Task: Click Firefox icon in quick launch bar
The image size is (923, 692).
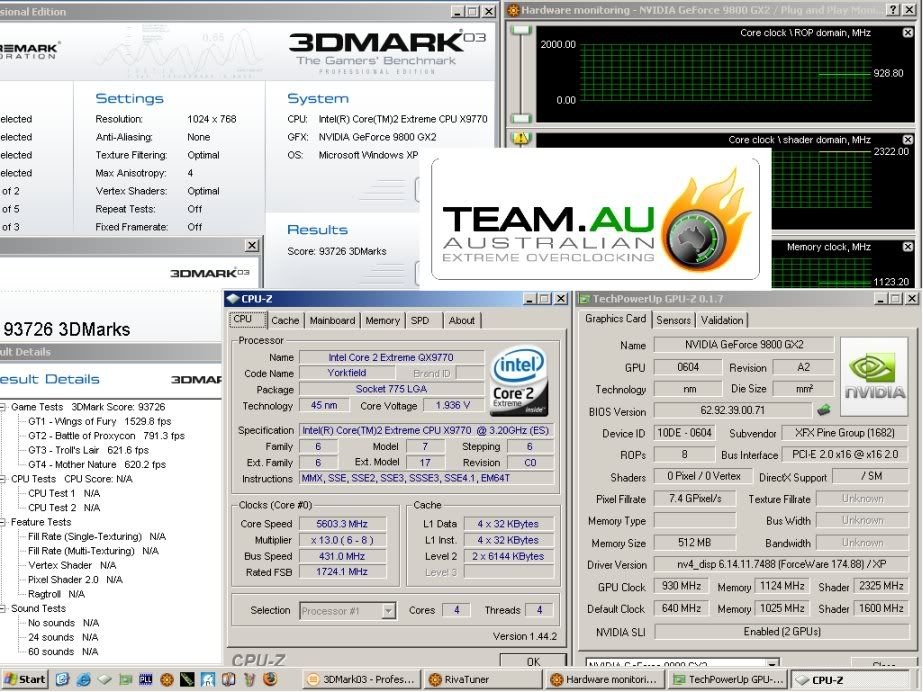Action: 269,679
